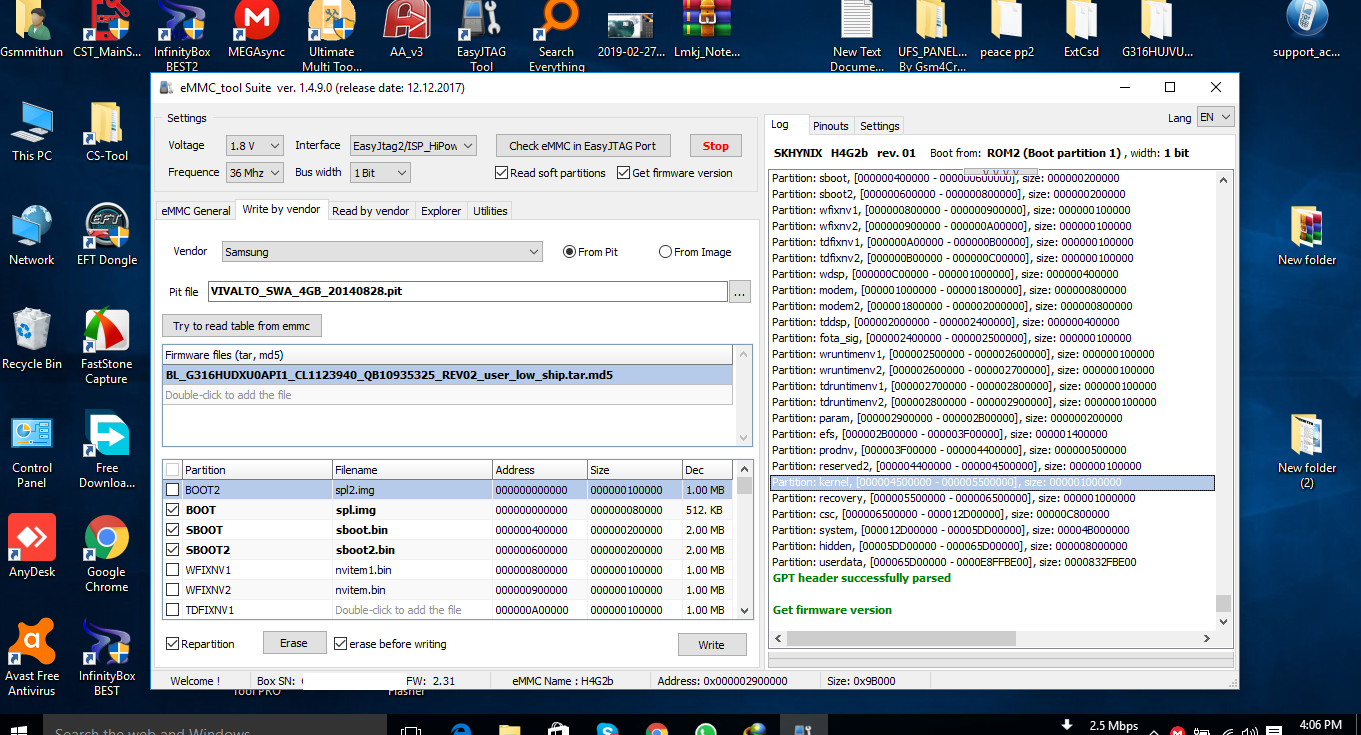Open AnyDesk desktop icon
Image resolution: width=1361 pixels, height=735 pixels.
pos(32,547)
